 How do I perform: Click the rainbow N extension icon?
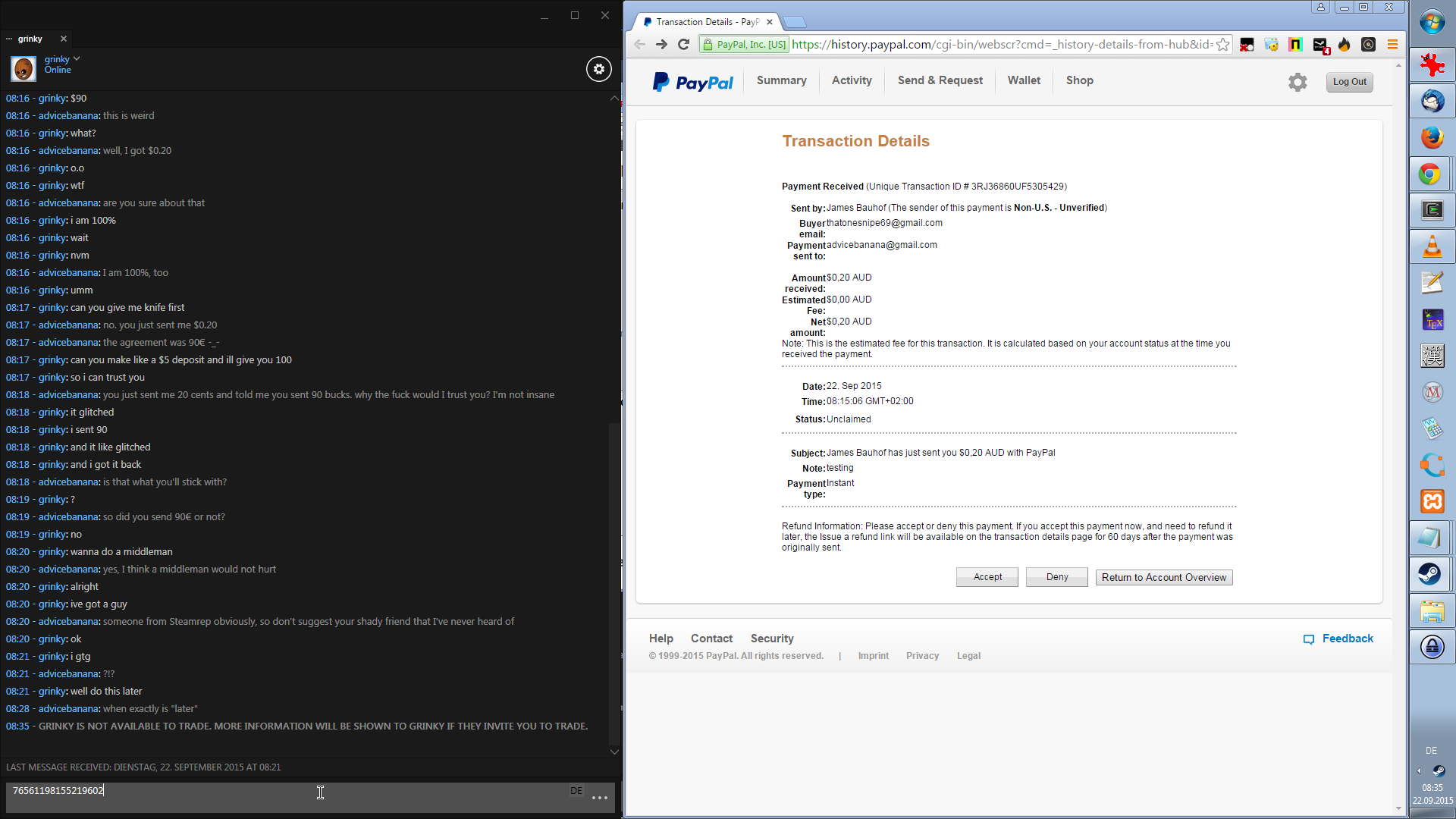1295,45
